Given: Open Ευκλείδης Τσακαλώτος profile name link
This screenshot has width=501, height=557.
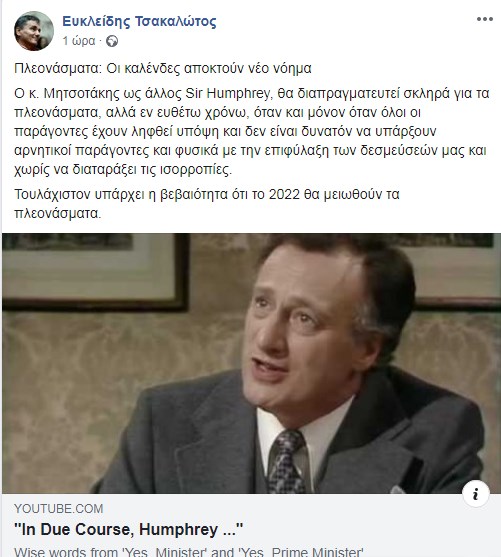Looking at the screenshot, I should (139, 21).
